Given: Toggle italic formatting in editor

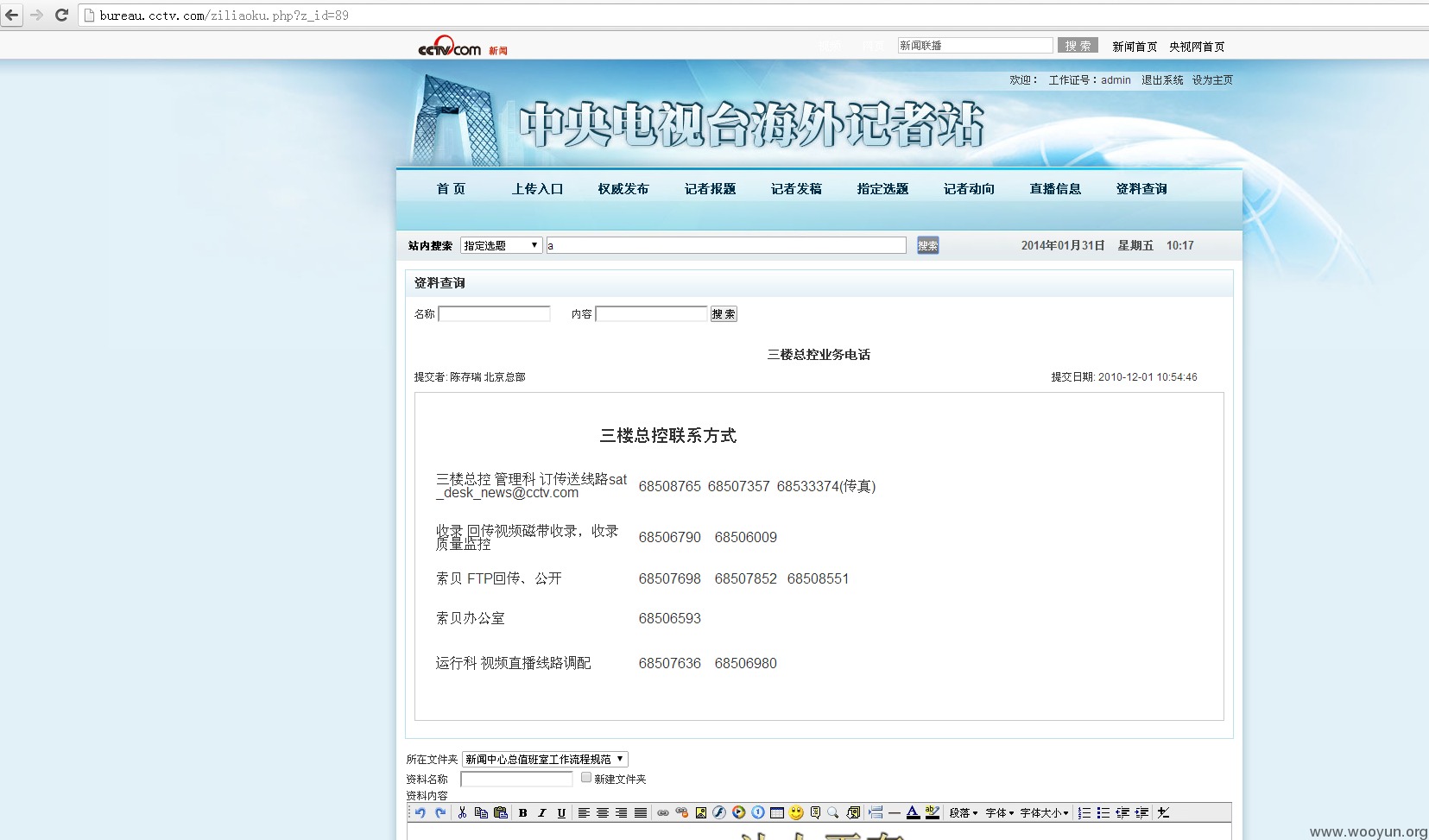Looking at the screenshot, I should click(x=542, y=812).
